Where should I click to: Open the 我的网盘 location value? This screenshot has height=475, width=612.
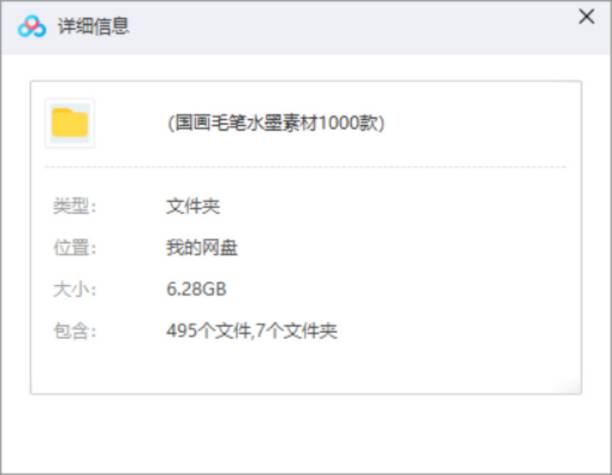(202, 248)
